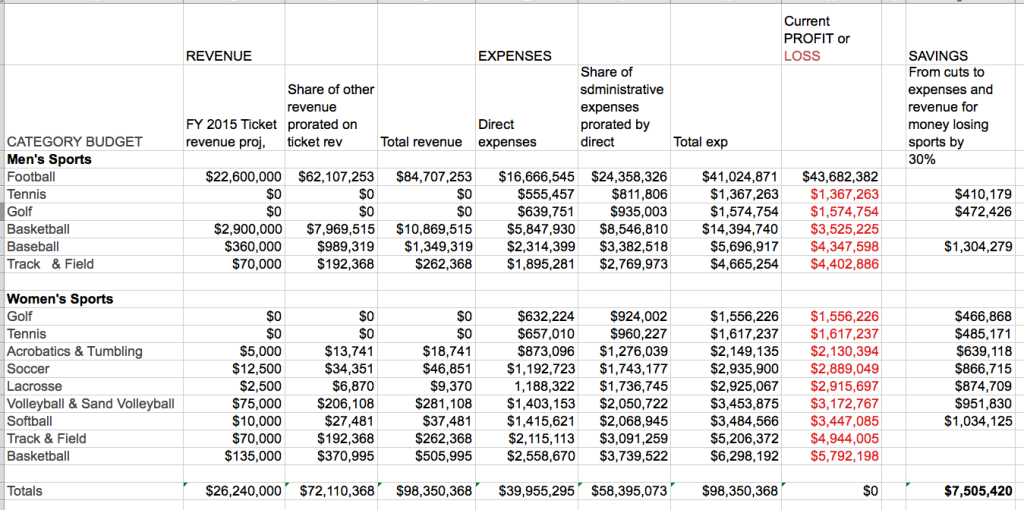This screenshot has width=1024, height=510.
Task: Click Baseball loss value $4,347,598
Action: [x=844, y=247]
